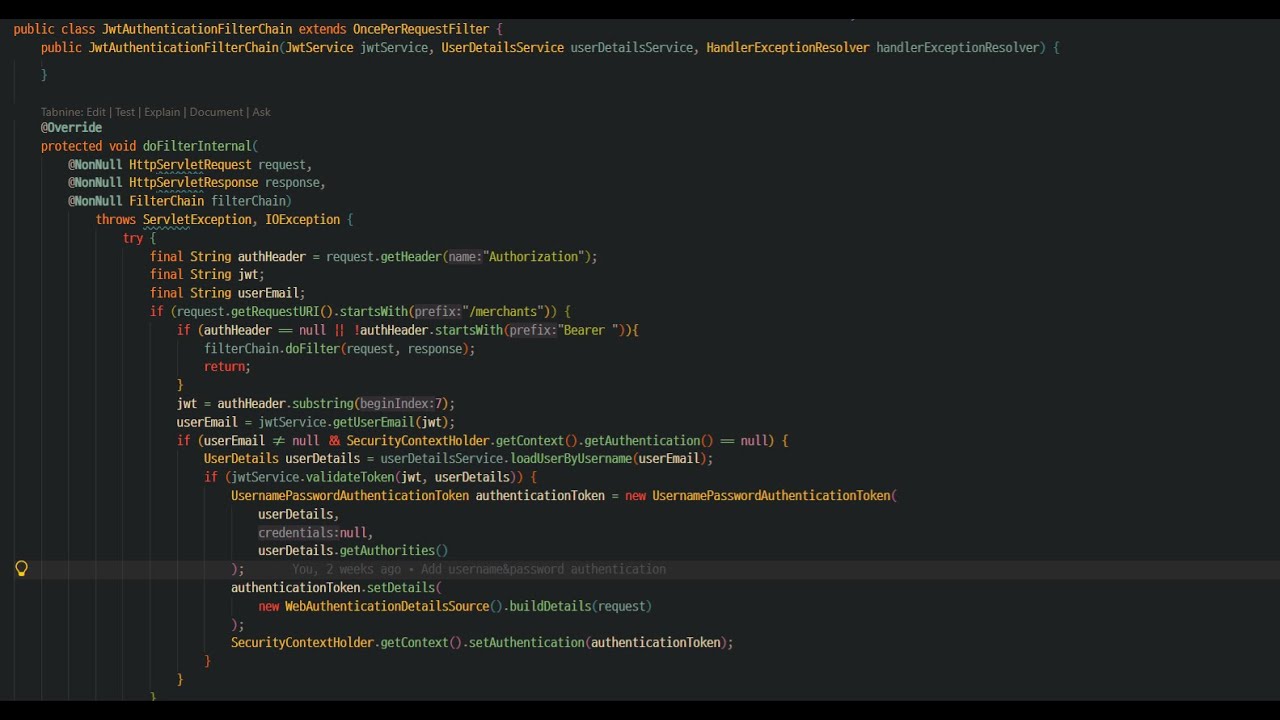Click the filterChain.doFilter call line
1280x720 pixels.
click(x=339, y=349)
